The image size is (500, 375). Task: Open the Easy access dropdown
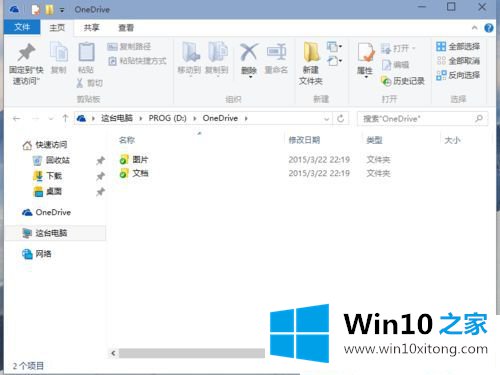pos(335,61)
